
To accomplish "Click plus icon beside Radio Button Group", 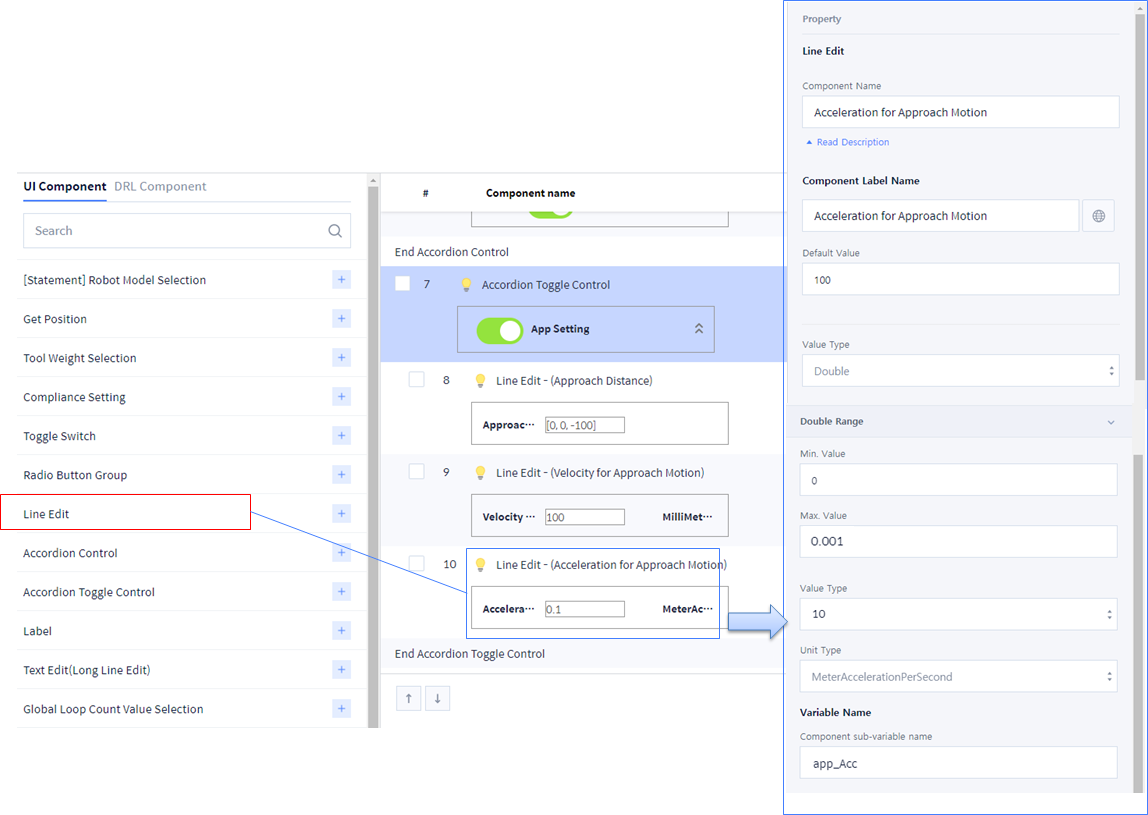I will [341, 475].
